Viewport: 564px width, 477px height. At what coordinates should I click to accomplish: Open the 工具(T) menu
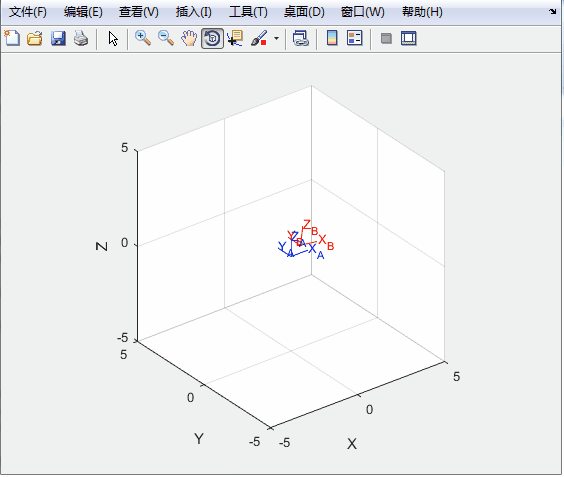point(248,12)
